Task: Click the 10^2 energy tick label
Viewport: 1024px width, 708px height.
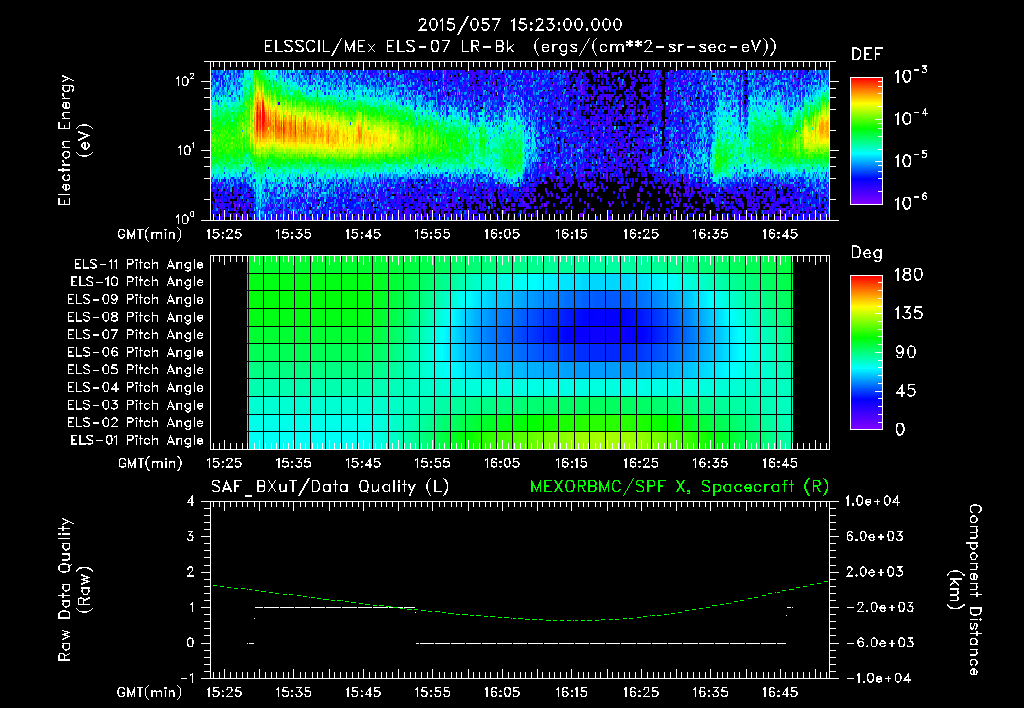Action: pyautogui.click(x=185, y=80)
